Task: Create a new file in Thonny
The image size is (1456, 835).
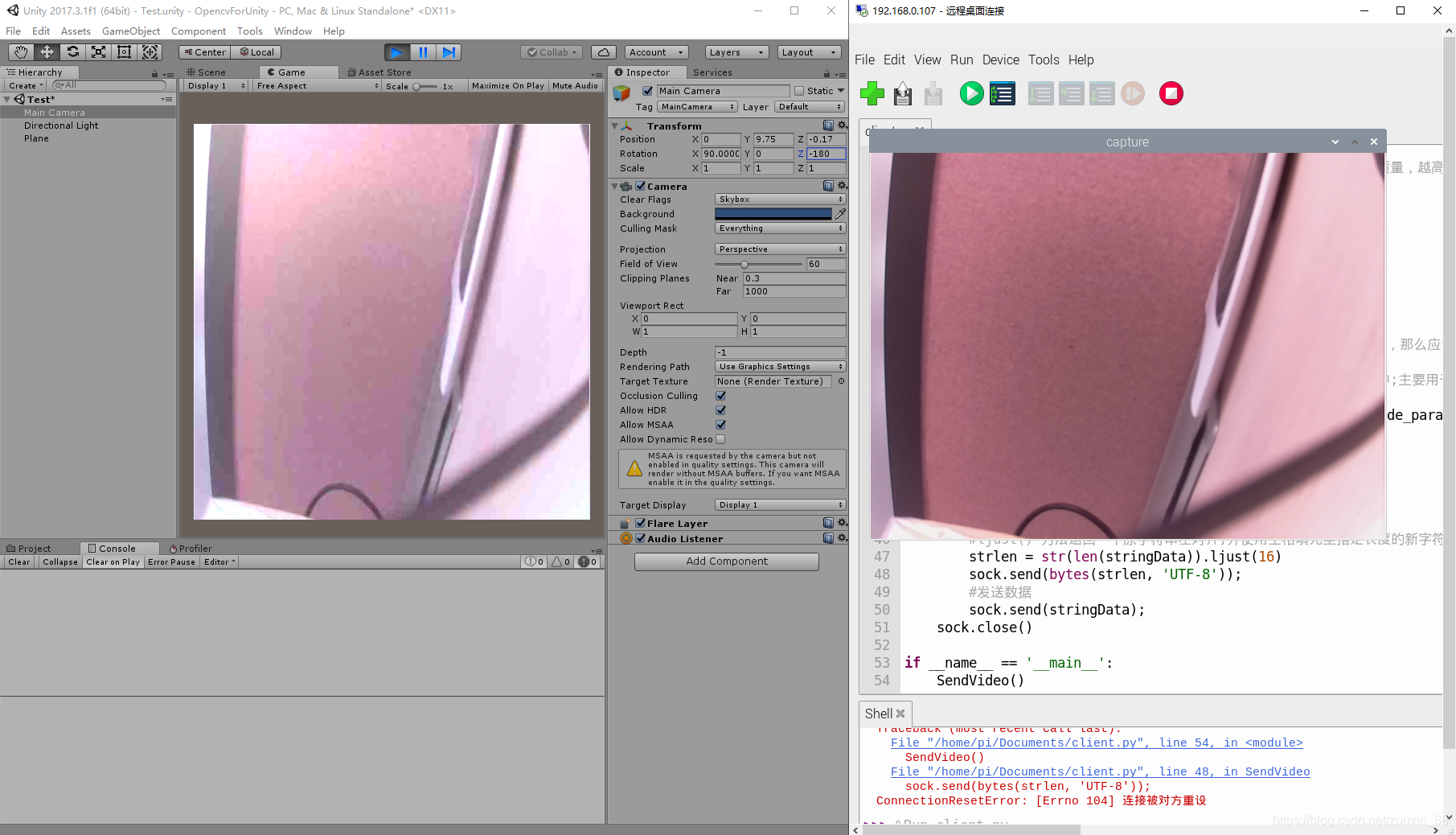Action: tap(872, 93)
